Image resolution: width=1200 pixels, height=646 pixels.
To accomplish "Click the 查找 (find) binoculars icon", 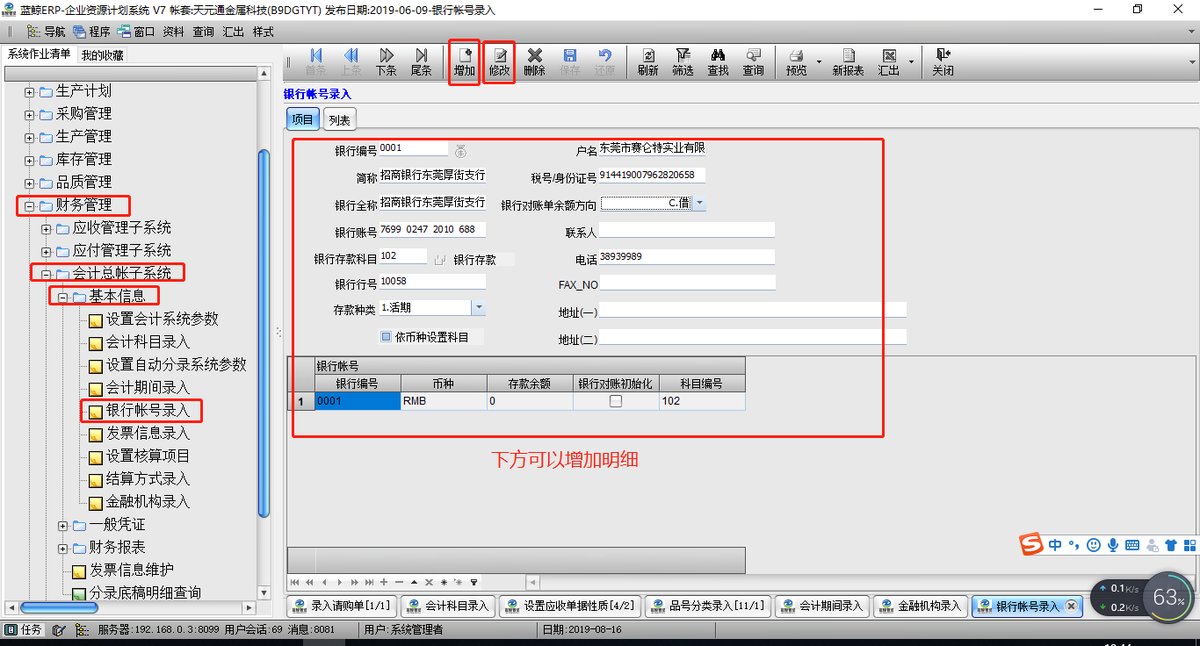I will pos(718,61).
